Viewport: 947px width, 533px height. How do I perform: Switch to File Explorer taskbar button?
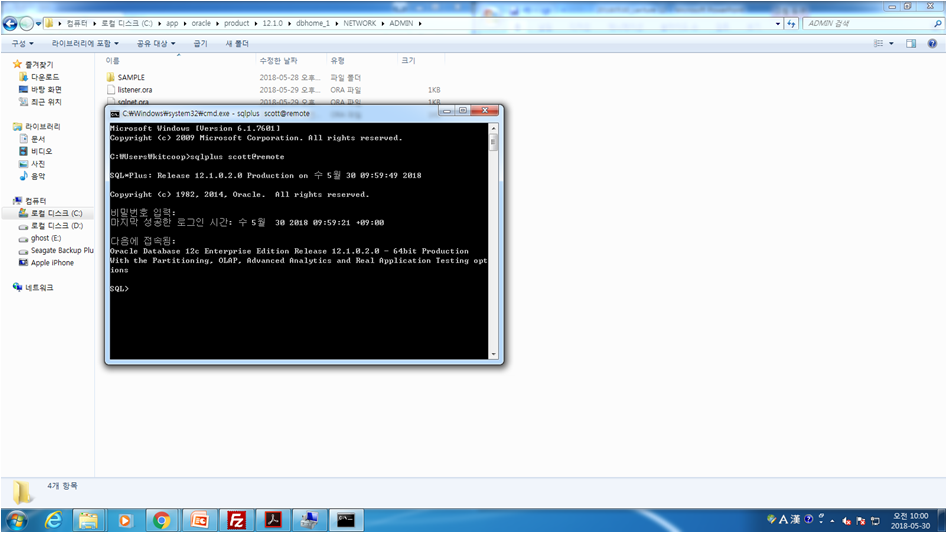click(88, 520)
